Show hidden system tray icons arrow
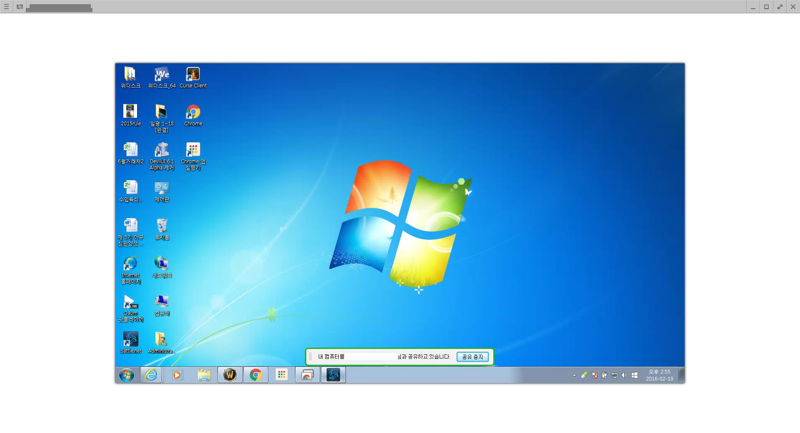 (574, 376)
